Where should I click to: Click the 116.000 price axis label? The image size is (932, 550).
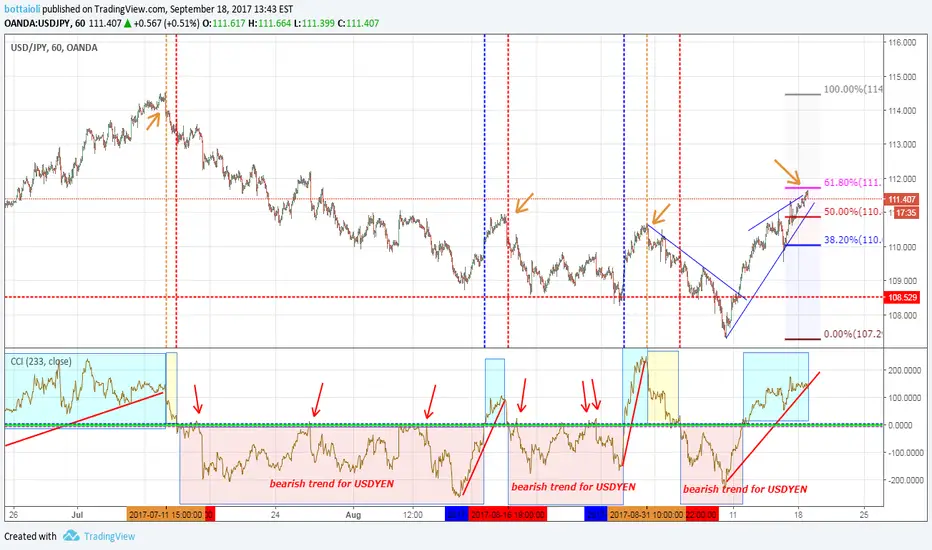[x=902, y=43]
